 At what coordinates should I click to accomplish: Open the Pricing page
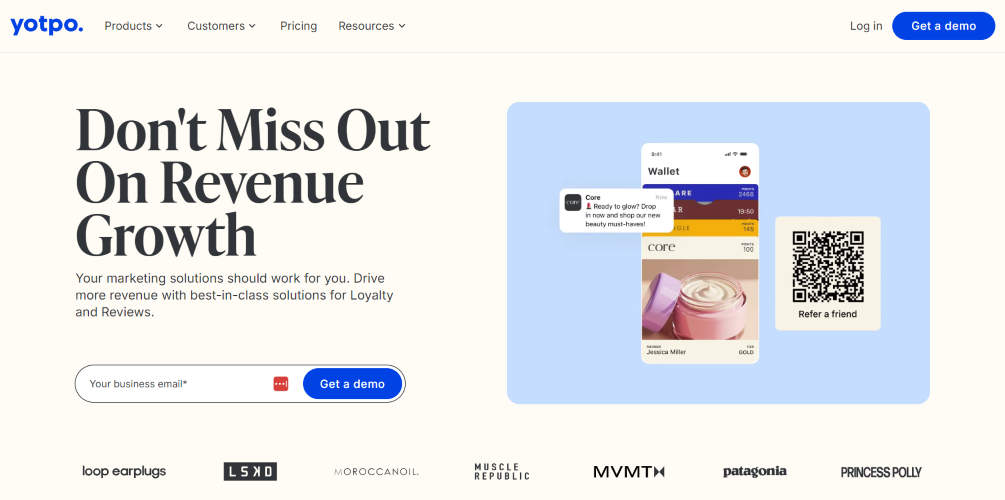coord(299,26)
